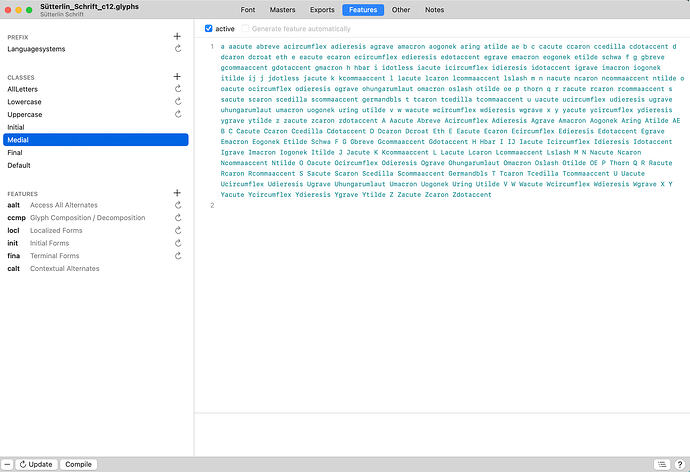Select the Features tab
Viewport: 690px width, 472px height.
pyautogui.click(x=363, y=10)
